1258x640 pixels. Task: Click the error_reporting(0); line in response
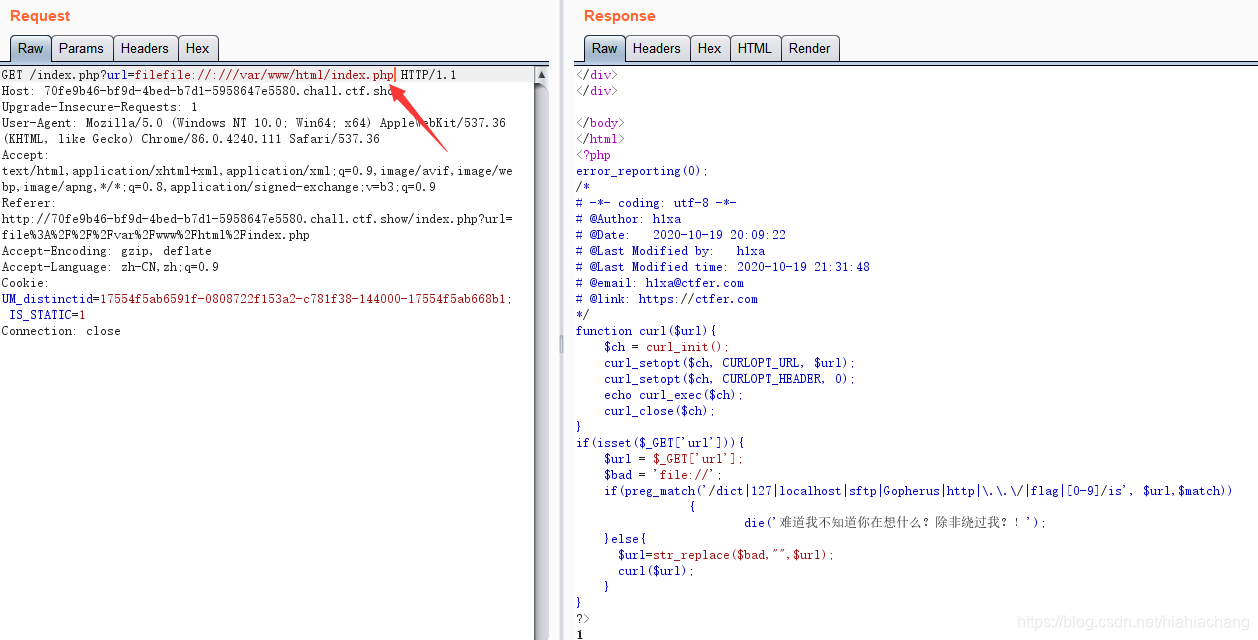642,171
